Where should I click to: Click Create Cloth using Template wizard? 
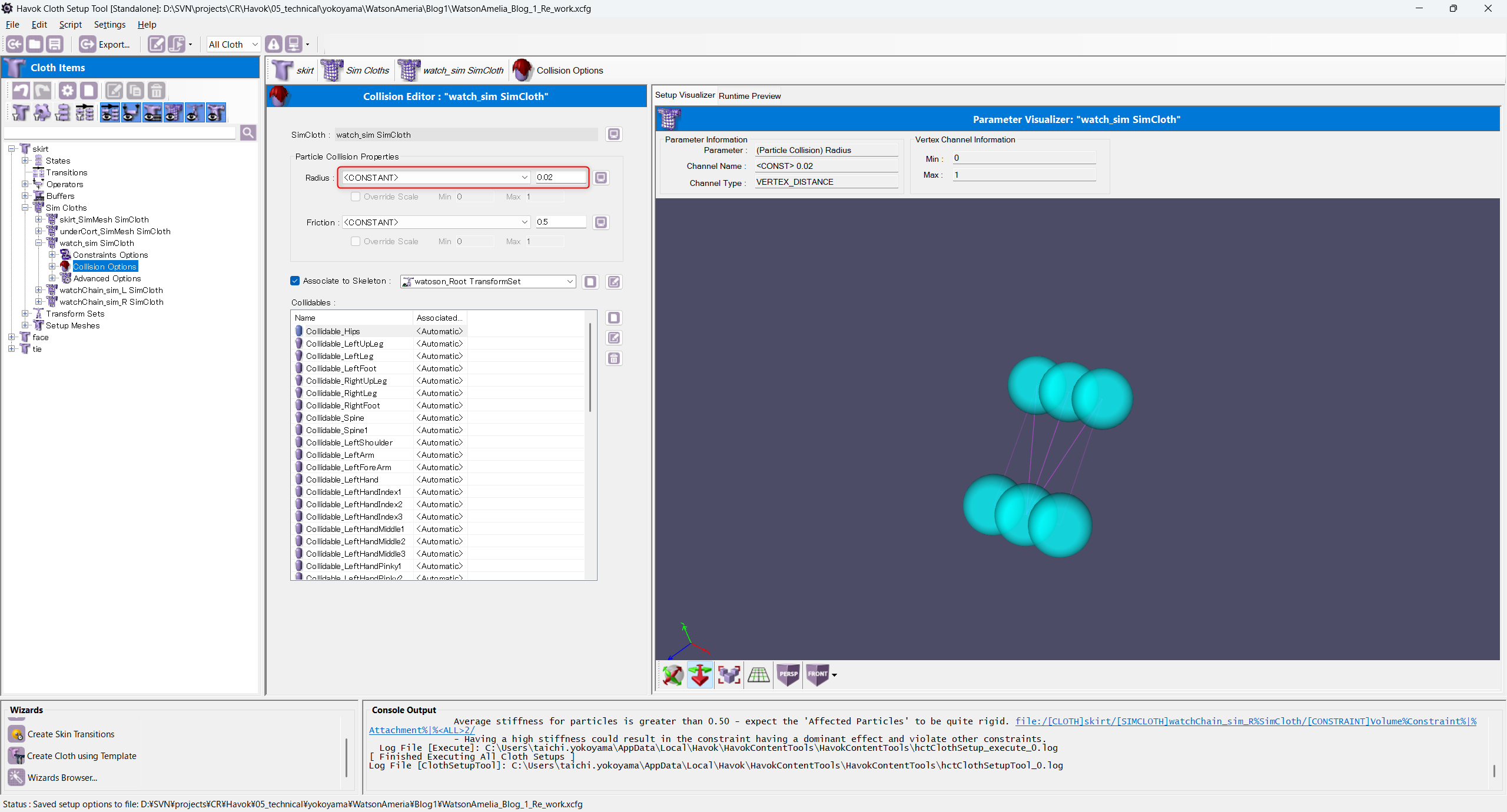pos(72,756)
